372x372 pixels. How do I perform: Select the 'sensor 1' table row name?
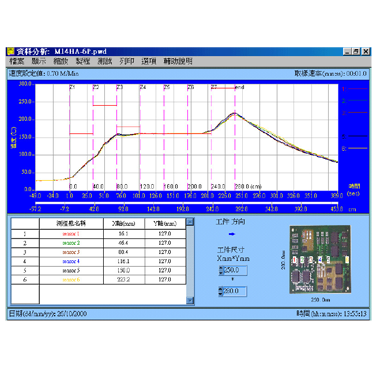71,234
